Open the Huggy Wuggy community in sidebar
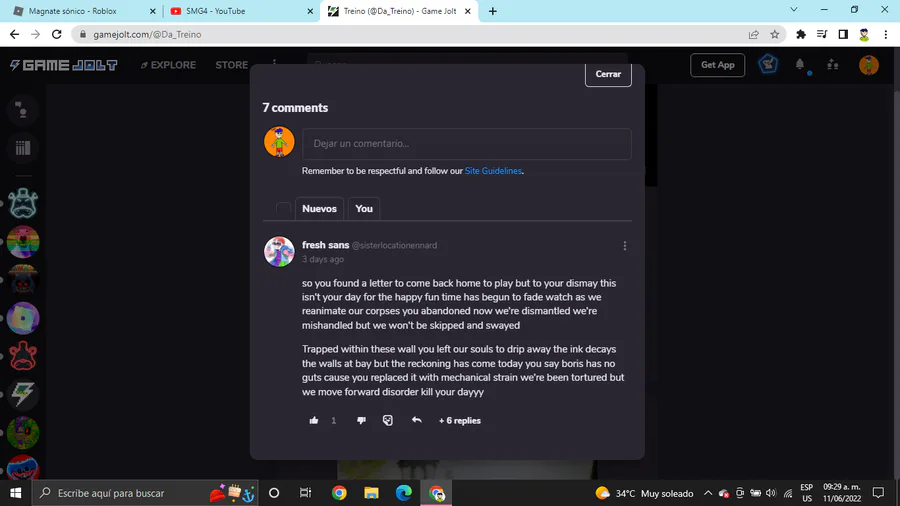 23,468
